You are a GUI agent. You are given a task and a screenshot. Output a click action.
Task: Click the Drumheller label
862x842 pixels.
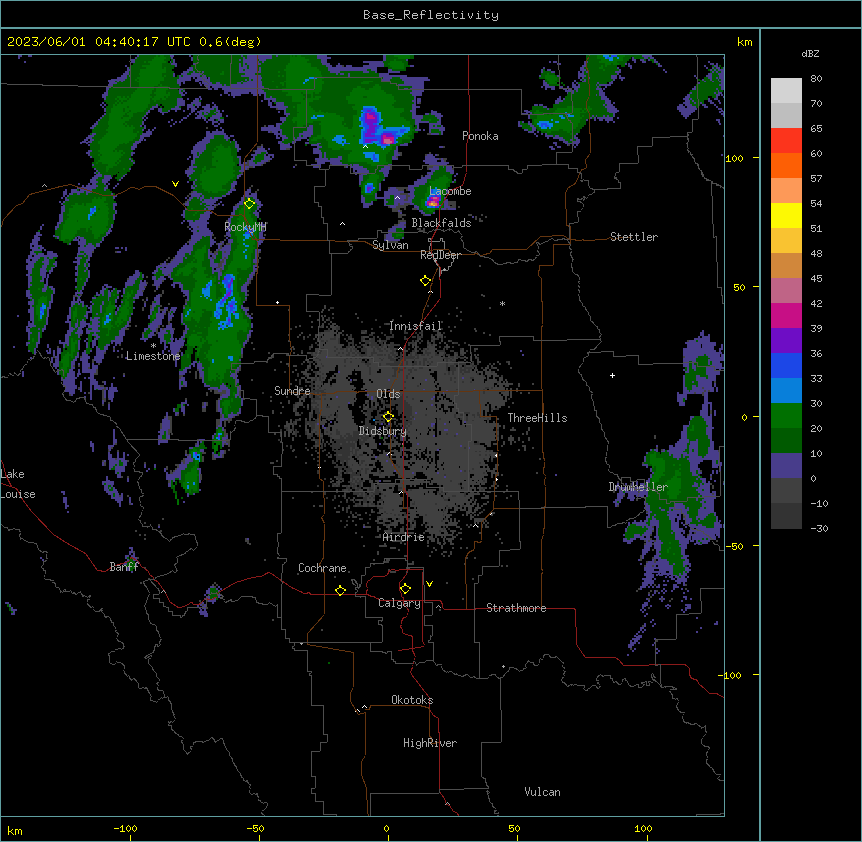[x=638, y=487]
